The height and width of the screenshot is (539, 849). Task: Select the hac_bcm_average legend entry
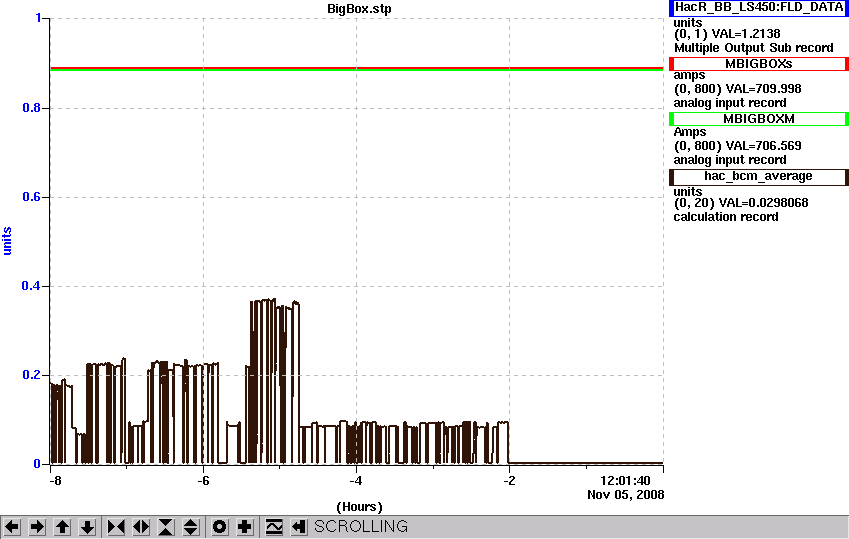759,176
